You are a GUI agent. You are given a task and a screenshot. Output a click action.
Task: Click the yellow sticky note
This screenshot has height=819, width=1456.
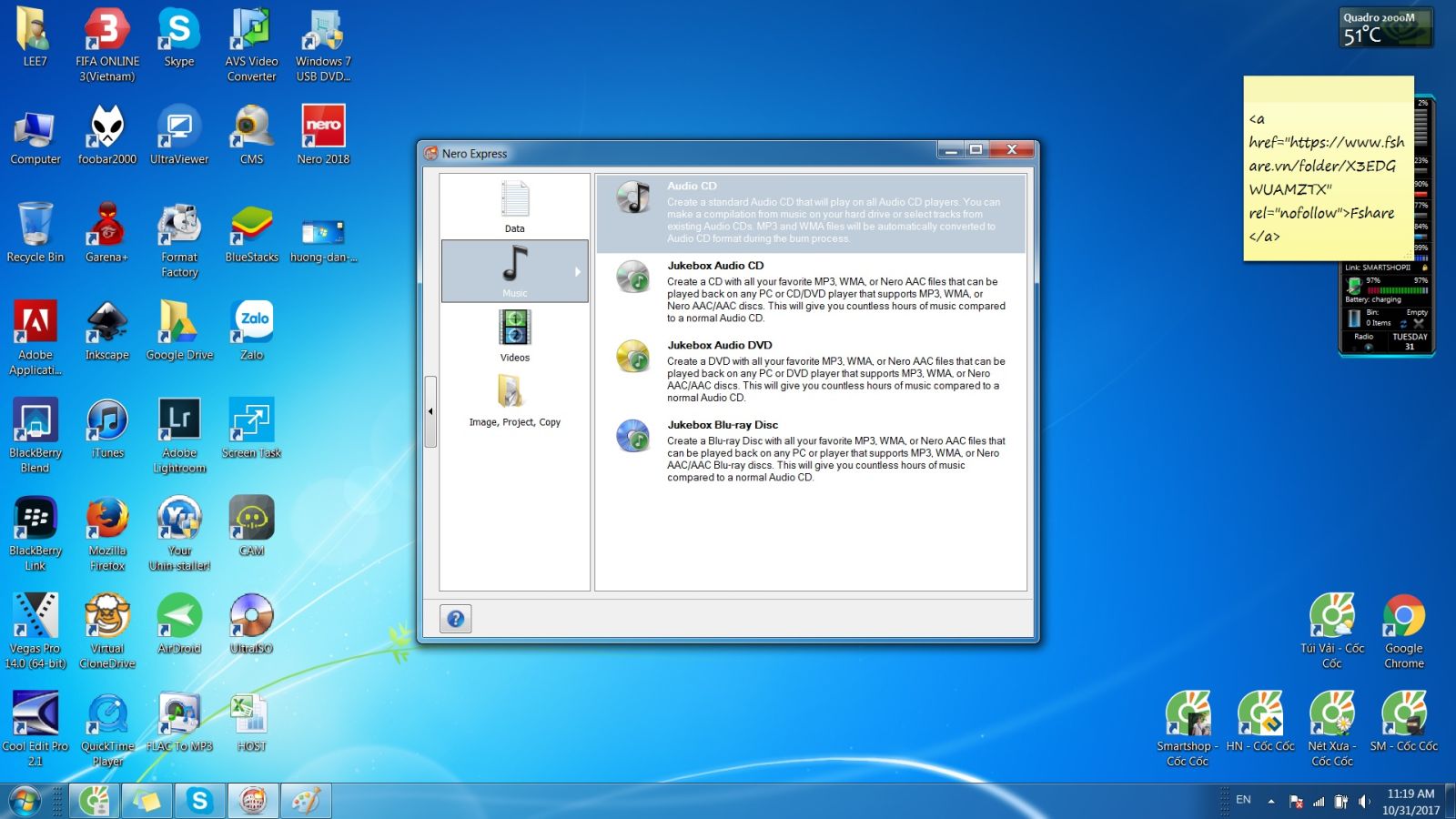pyautogui.click(x=1328, y=168)
